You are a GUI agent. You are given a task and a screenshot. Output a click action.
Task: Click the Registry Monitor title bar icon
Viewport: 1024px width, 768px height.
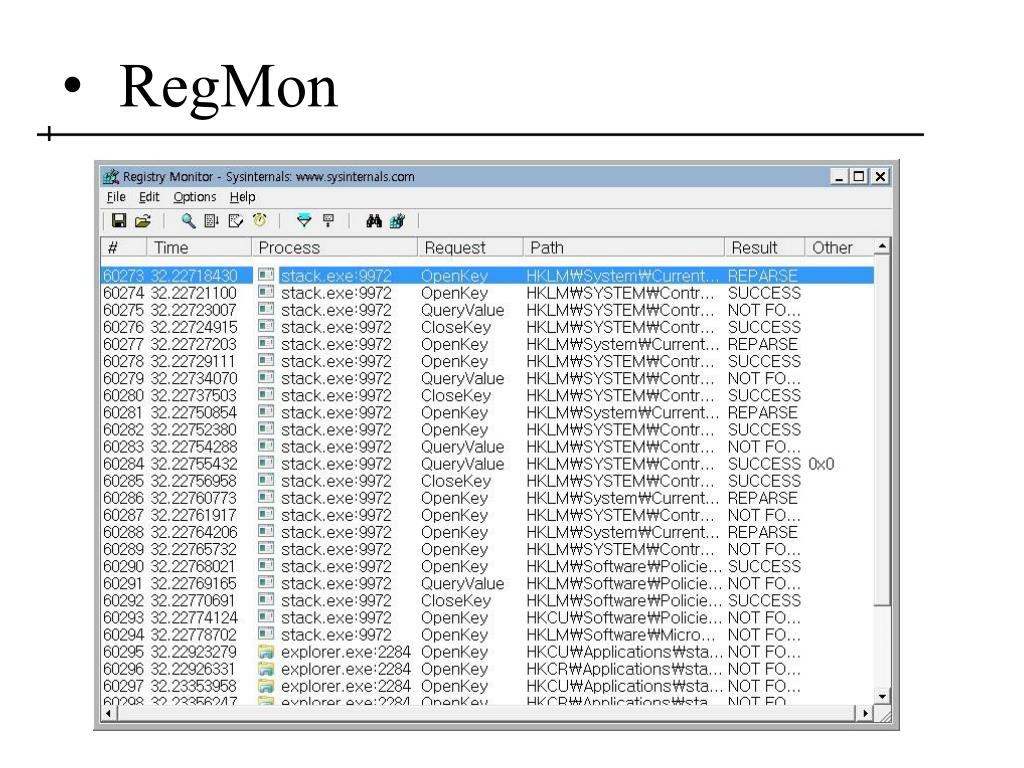pyautogui.click(x=111, y=176)
